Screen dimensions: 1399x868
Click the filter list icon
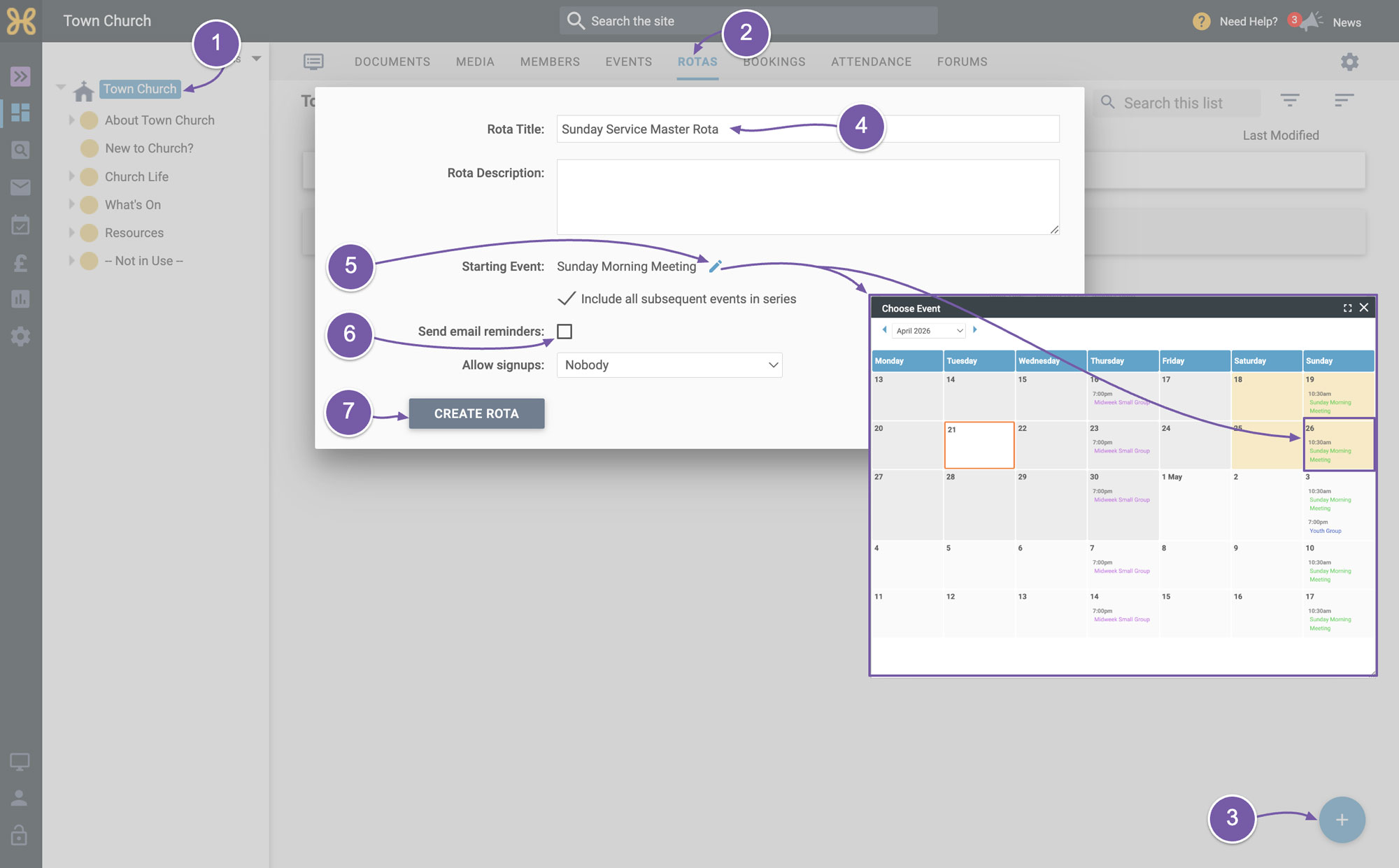1290,100
